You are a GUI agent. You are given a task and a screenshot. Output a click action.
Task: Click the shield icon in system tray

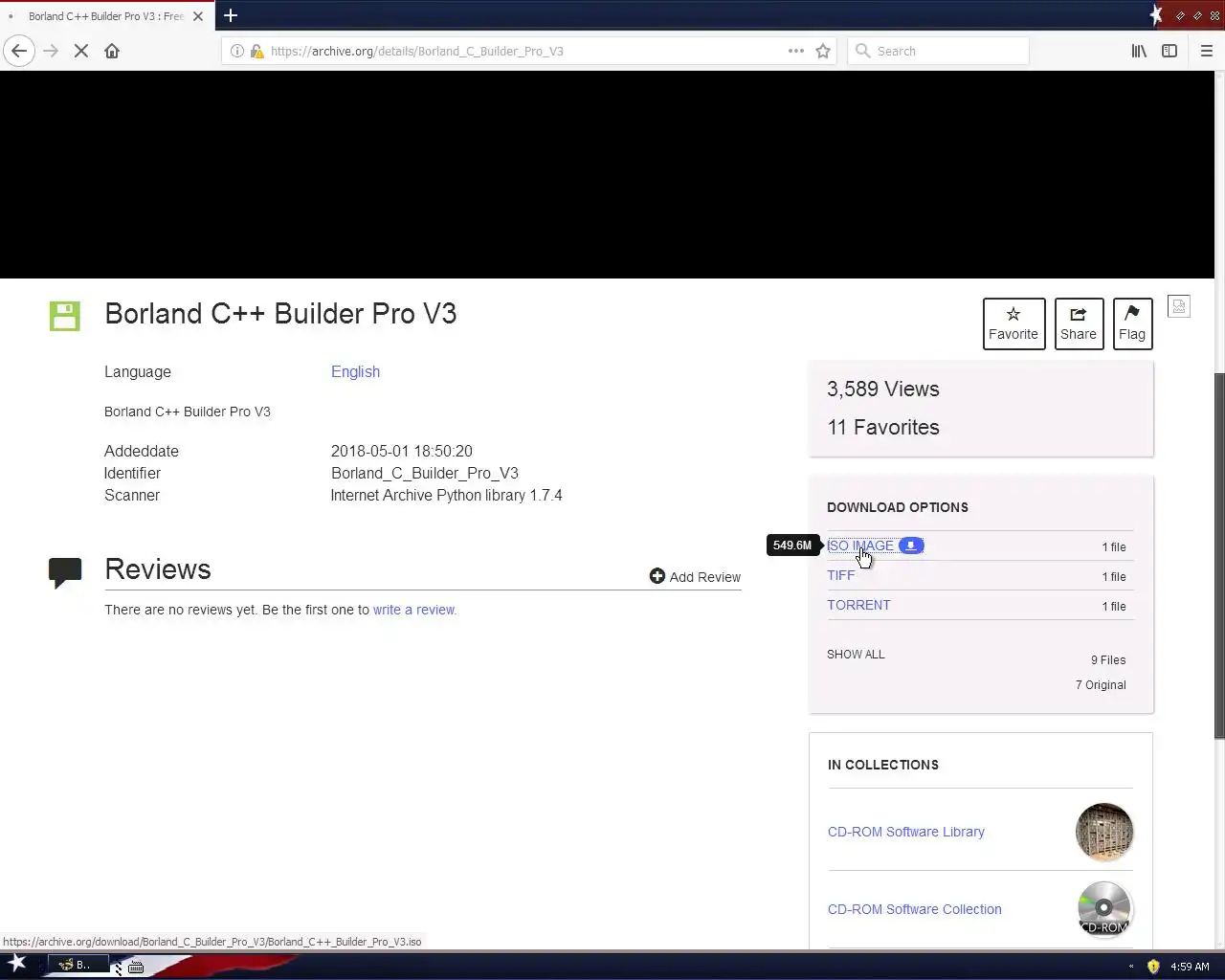pyautogui.click(x=1153, y=967)
